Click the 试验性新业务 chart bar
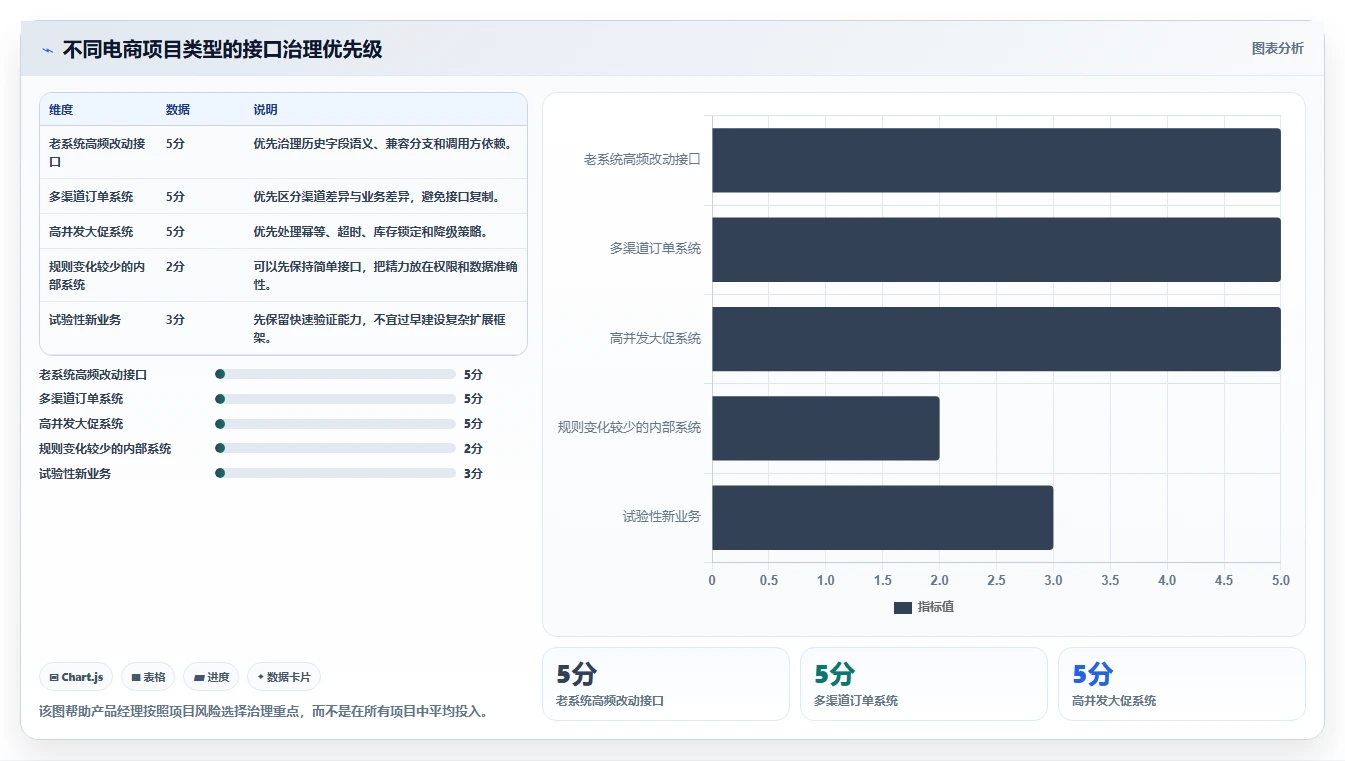The height and width of the screenshot is (761, 1345). point(882,517)
